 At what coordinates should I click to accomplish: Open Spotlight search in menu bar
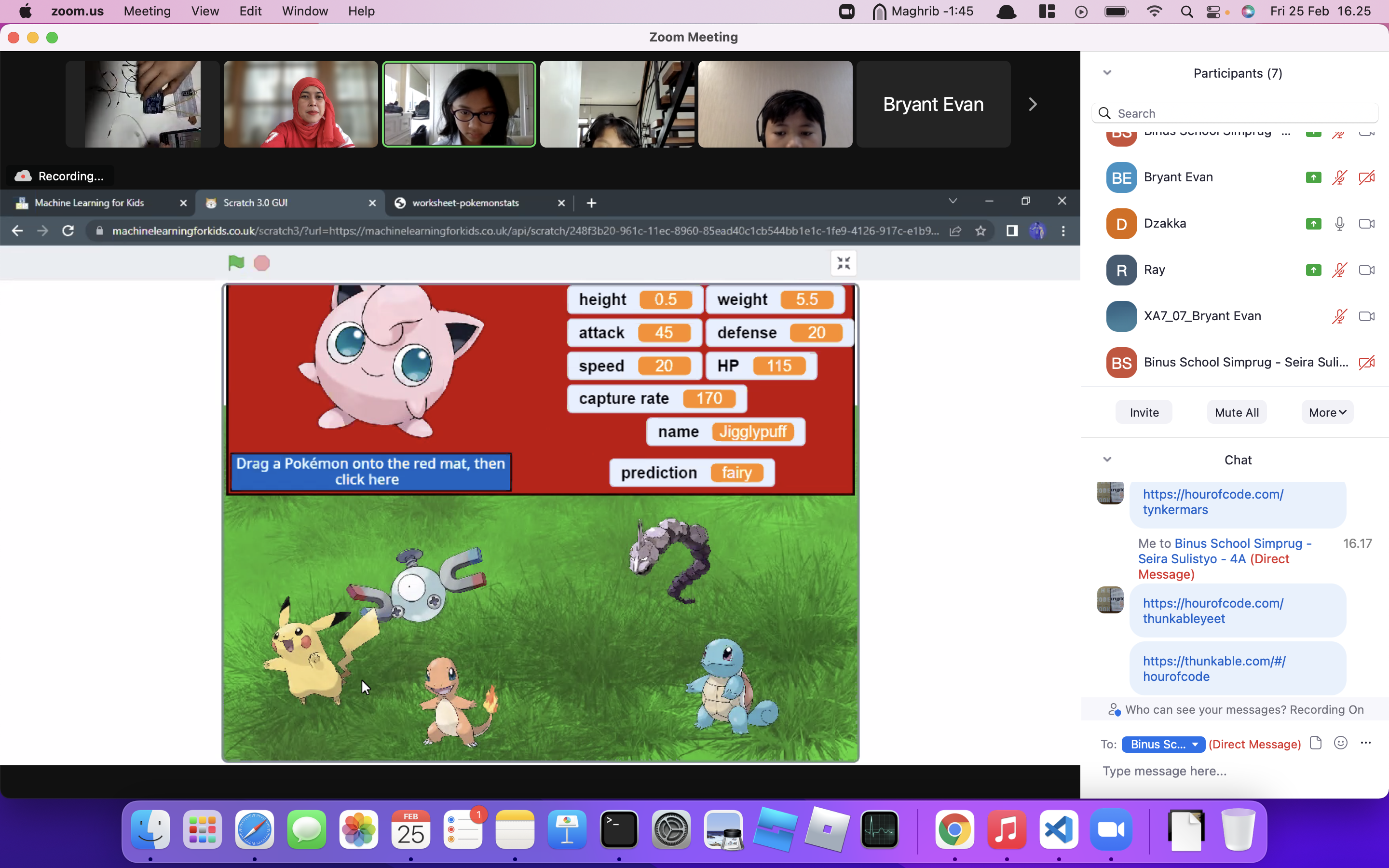coord(1186,12)
